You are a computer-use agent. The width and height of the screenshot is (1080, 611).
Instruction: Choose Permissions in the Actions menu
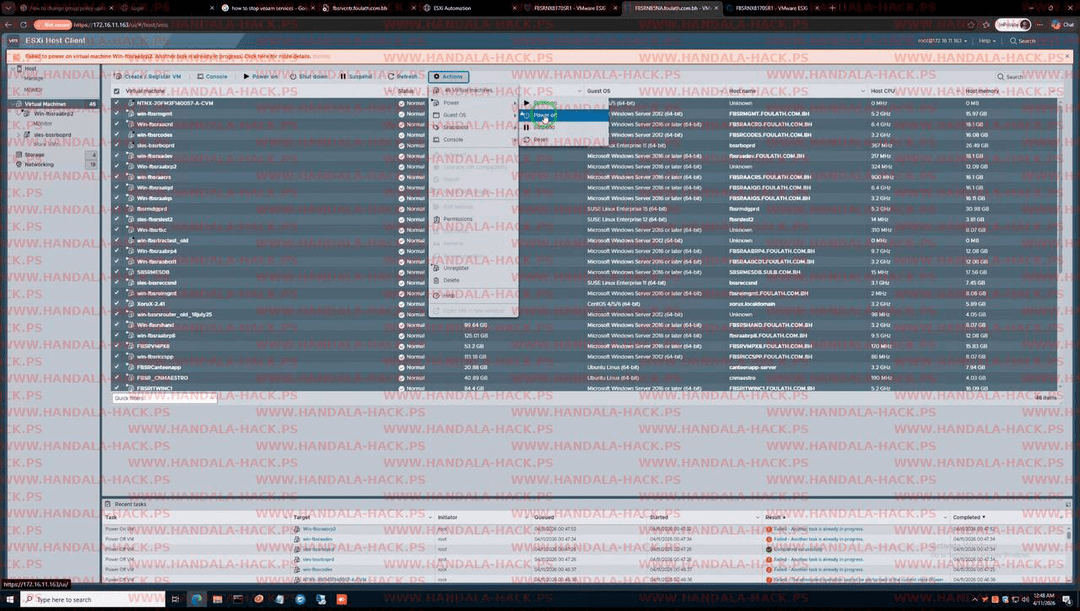(x=474, y=219)
